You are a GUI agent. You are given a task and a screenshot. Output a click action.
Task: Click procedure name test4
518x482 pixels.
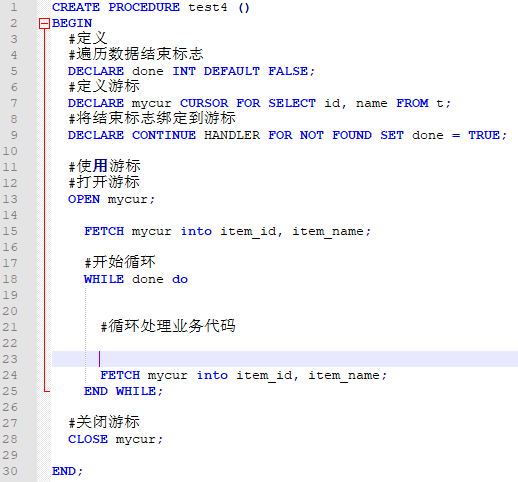coord(208,7)
